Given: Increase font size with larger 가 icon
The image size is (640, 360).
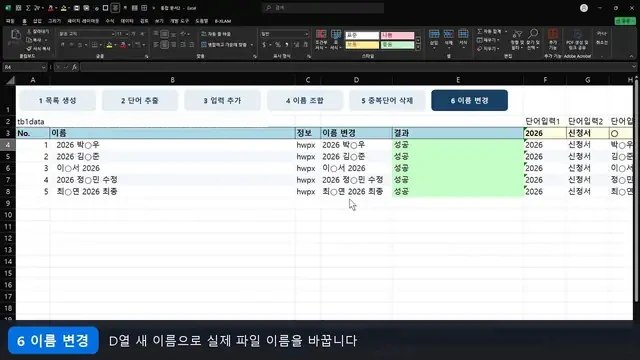Looking at the screenshot, I should pyautogui.click(x=133, y=34).
